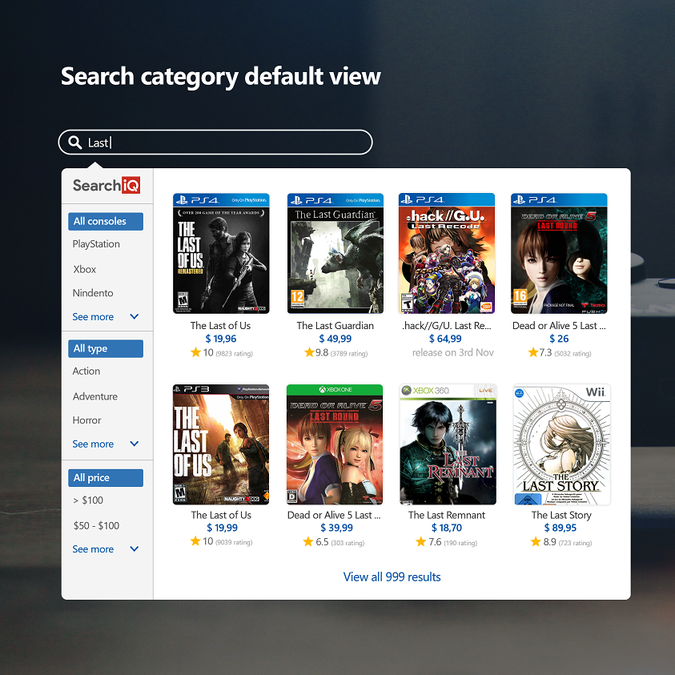Viewport: 675px width, 675px height.
Task: Filter by Nindento console
Action: [93, 293]
